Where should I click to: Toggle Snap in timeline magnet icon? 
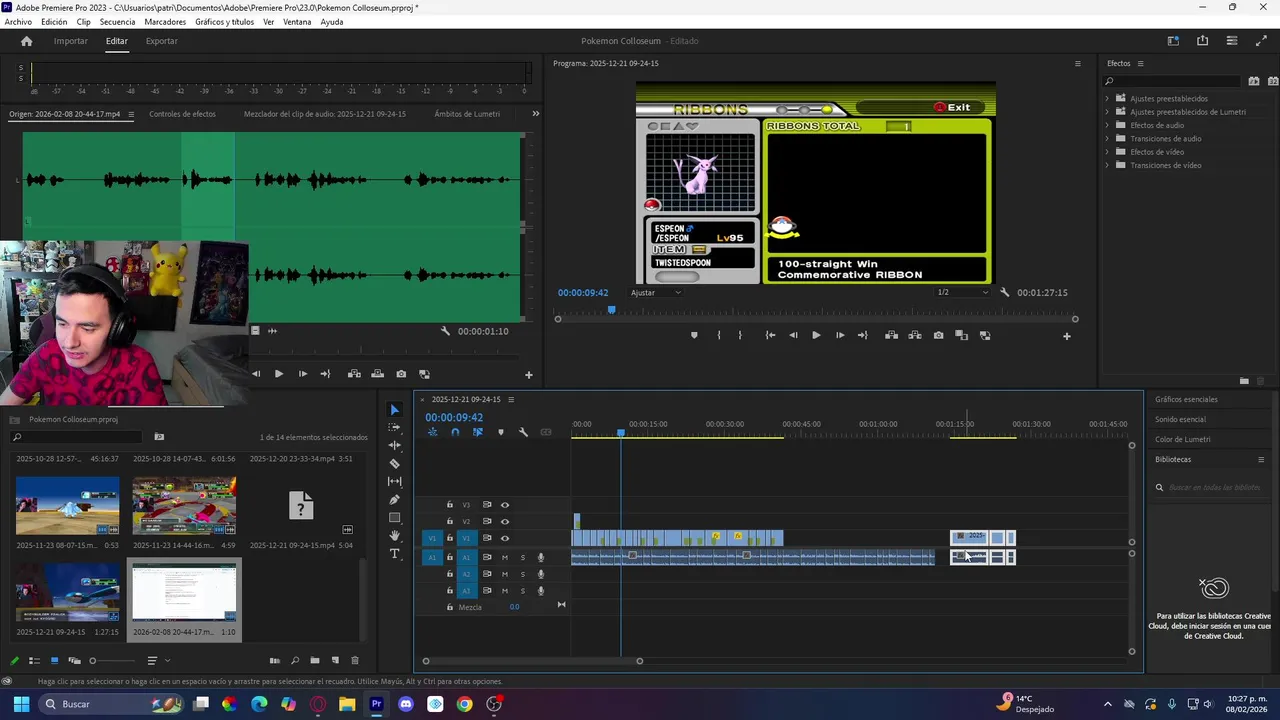(455, 432)
